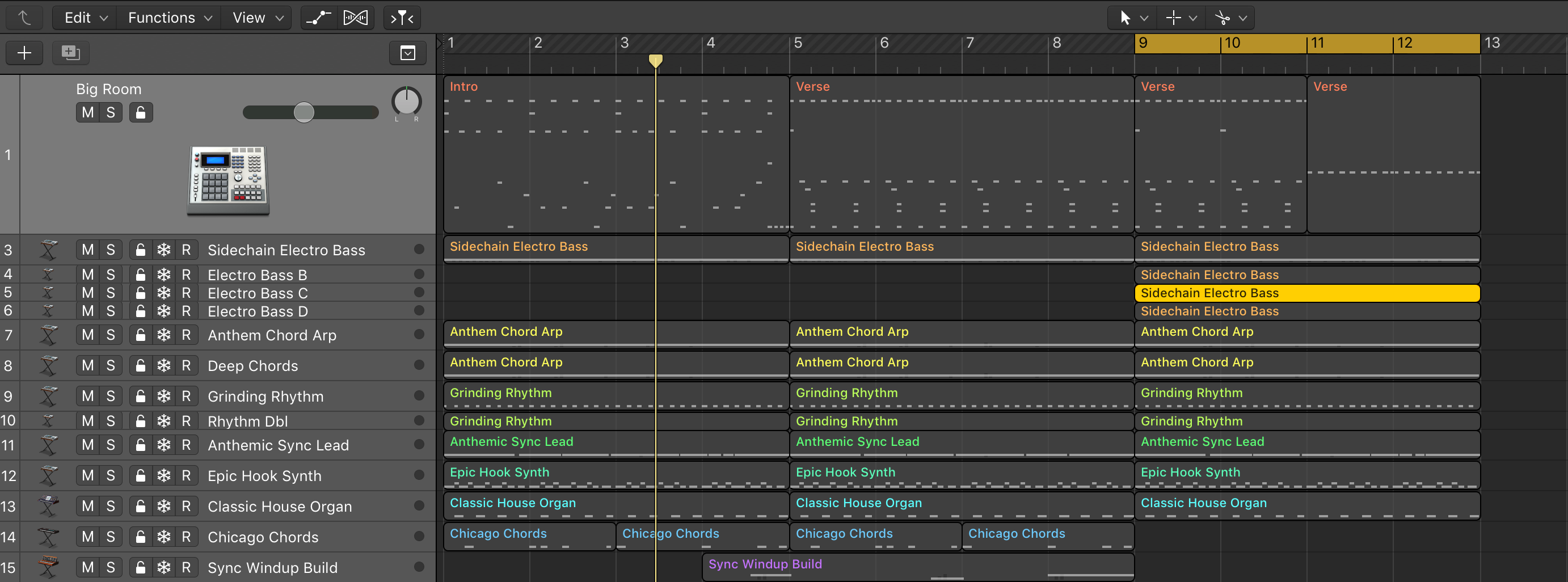Toggle freeze on the Grinding Rhythm track
This screenshot has height=582, width=1568.
pos(163,396)
